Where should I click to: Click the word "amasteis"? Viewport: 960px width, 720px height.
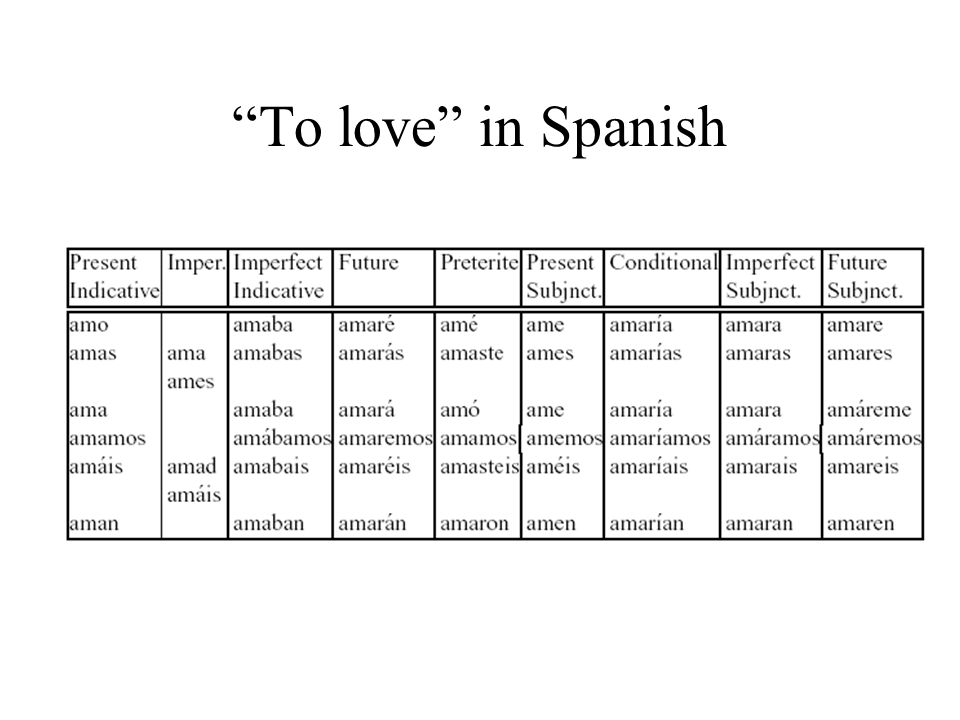[x=479, y=467]
